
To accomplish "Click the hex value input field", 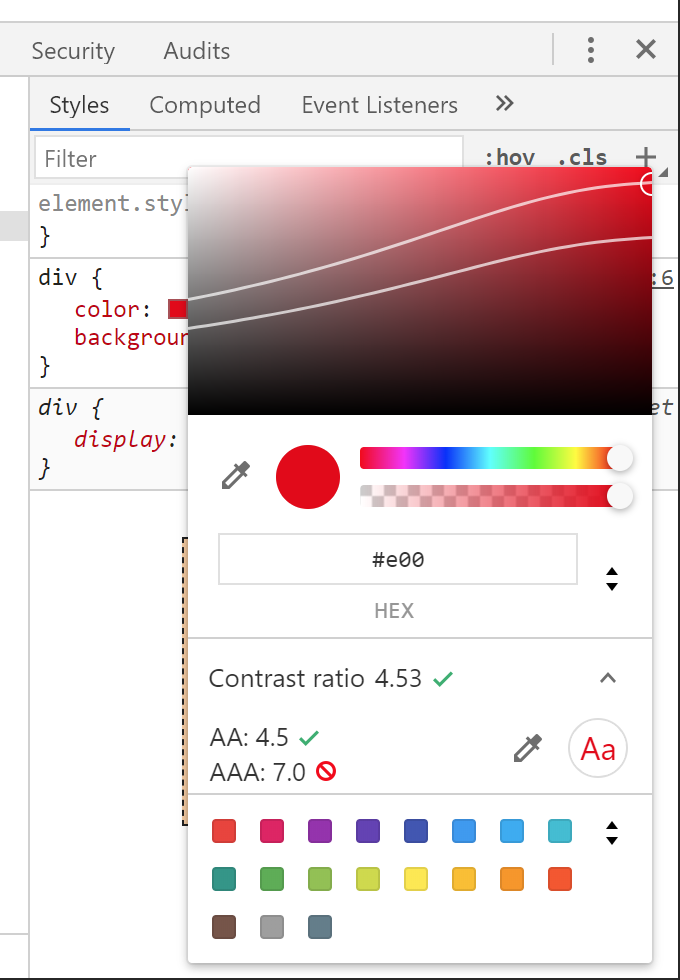I will coord(398,560).
